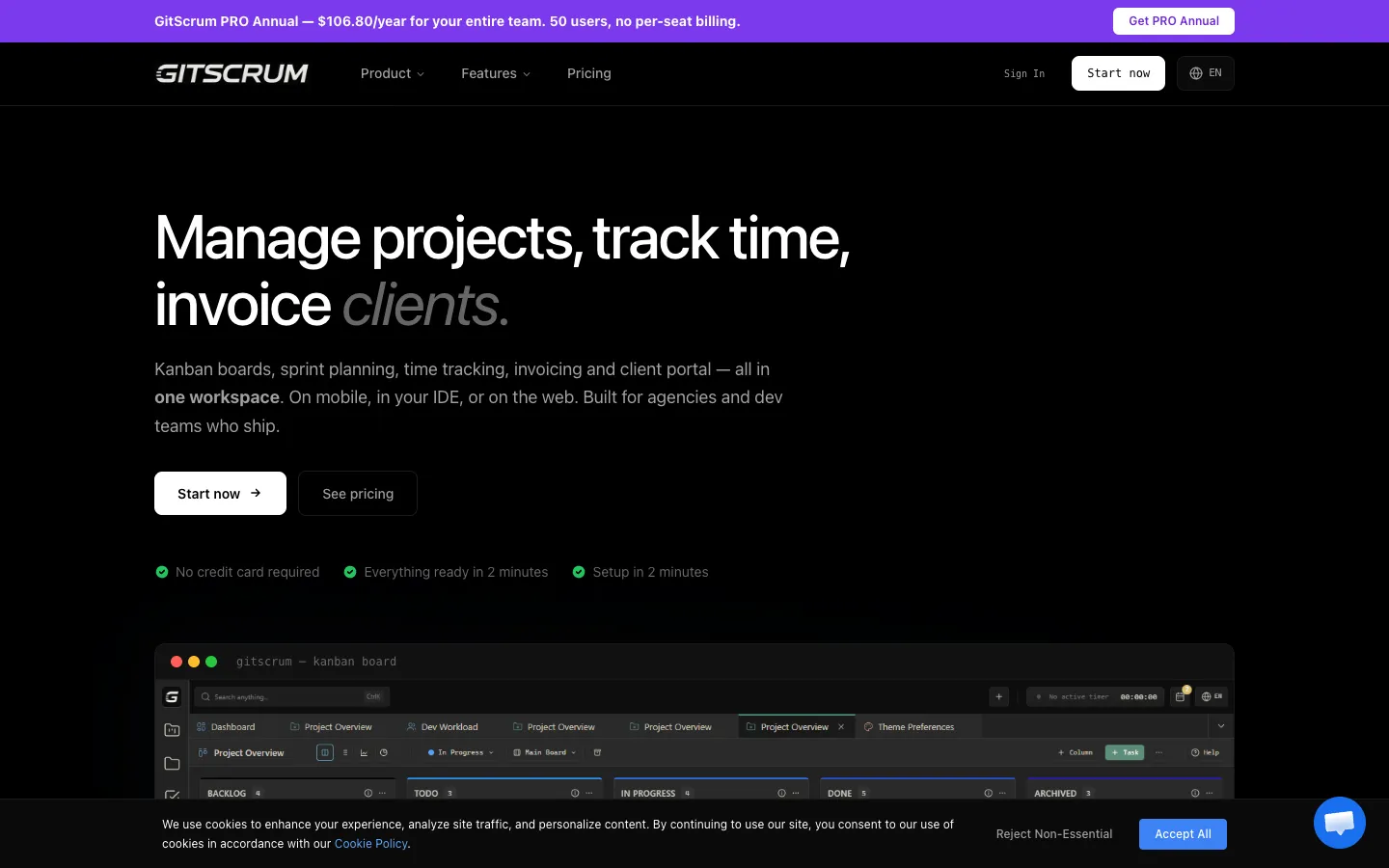Image resolution: width=1389 pixels, height=868 pixels.
Task: Open the Cookie Policy link
Action: (x=371, y=844)
